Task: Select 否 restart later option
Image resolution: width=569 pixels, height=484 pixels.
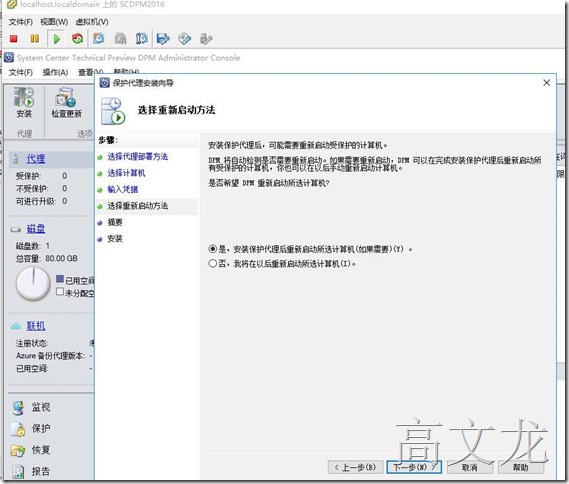Action: 212,263
